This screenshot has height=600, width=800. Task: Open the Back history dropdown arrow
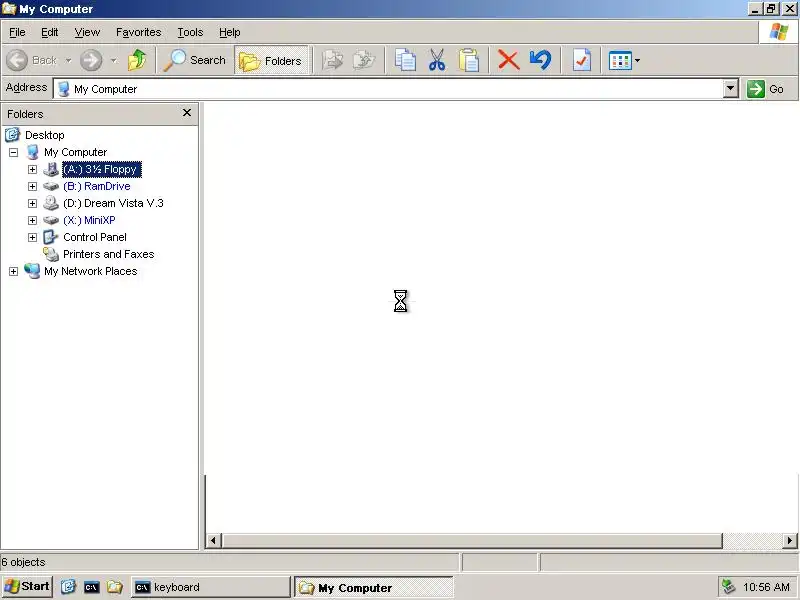coord(68,61)
